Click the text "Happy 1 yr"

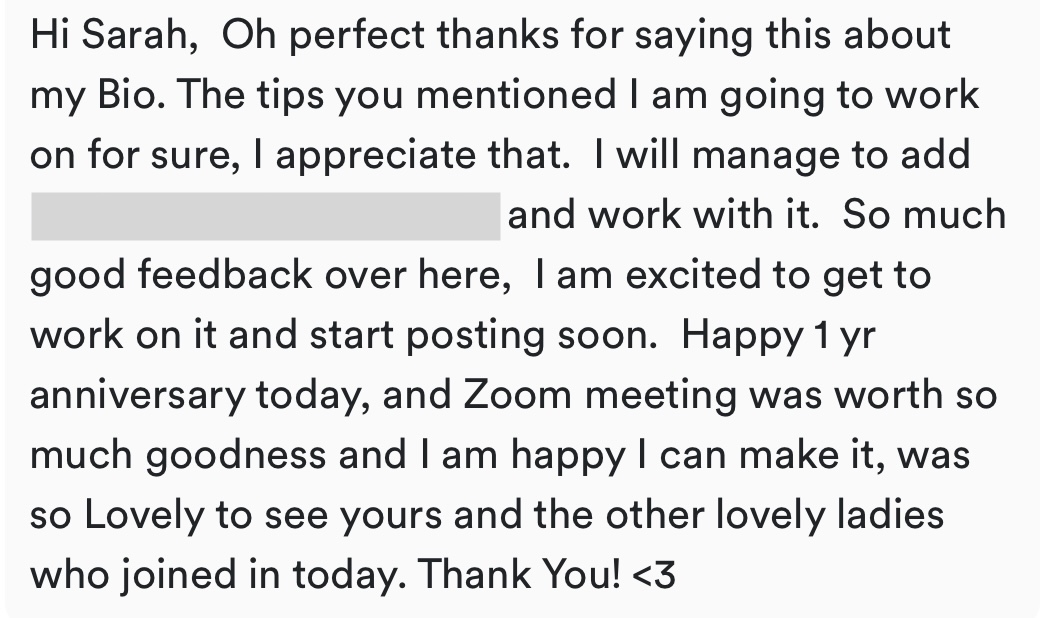pos(778,336)
